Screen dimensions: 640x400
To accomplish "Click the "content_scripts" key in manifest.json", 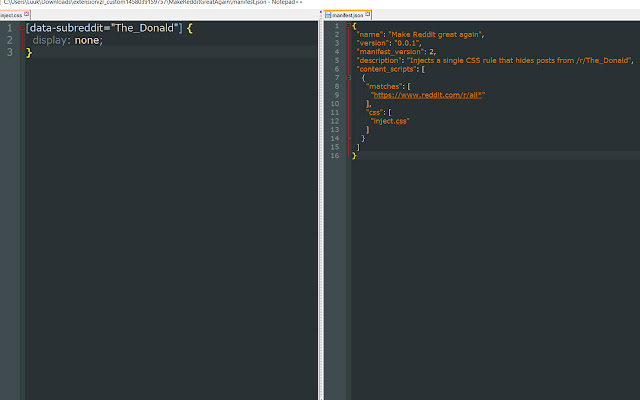I will pyautogui.click(x=386, y=69).
